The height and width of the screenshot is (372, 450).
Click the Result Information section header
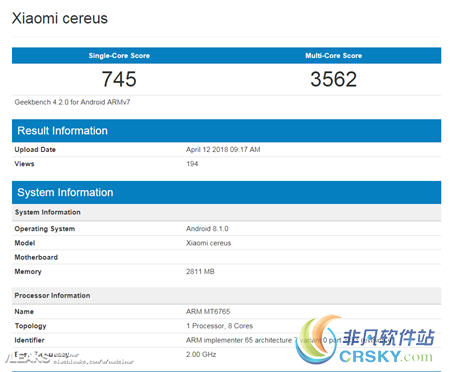[x=226, y=131]
